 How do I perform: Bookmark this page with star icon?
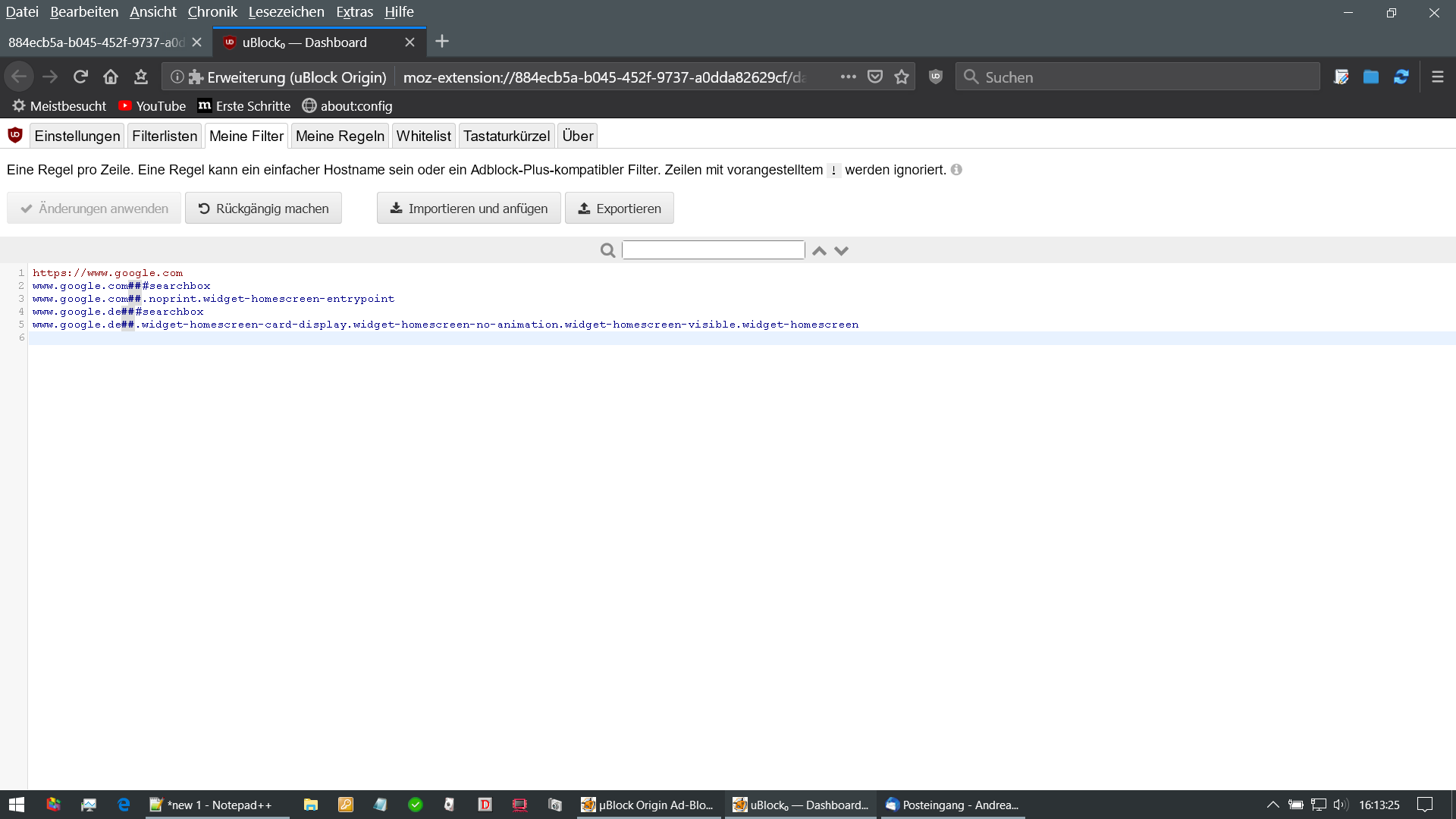[x=901, y=77]
